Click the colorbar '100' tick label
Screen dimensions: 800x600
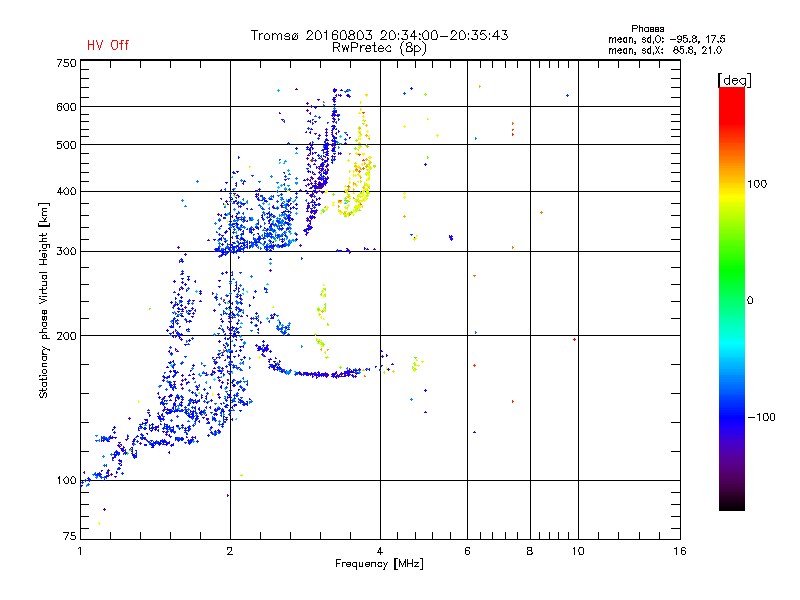(757, 184)
